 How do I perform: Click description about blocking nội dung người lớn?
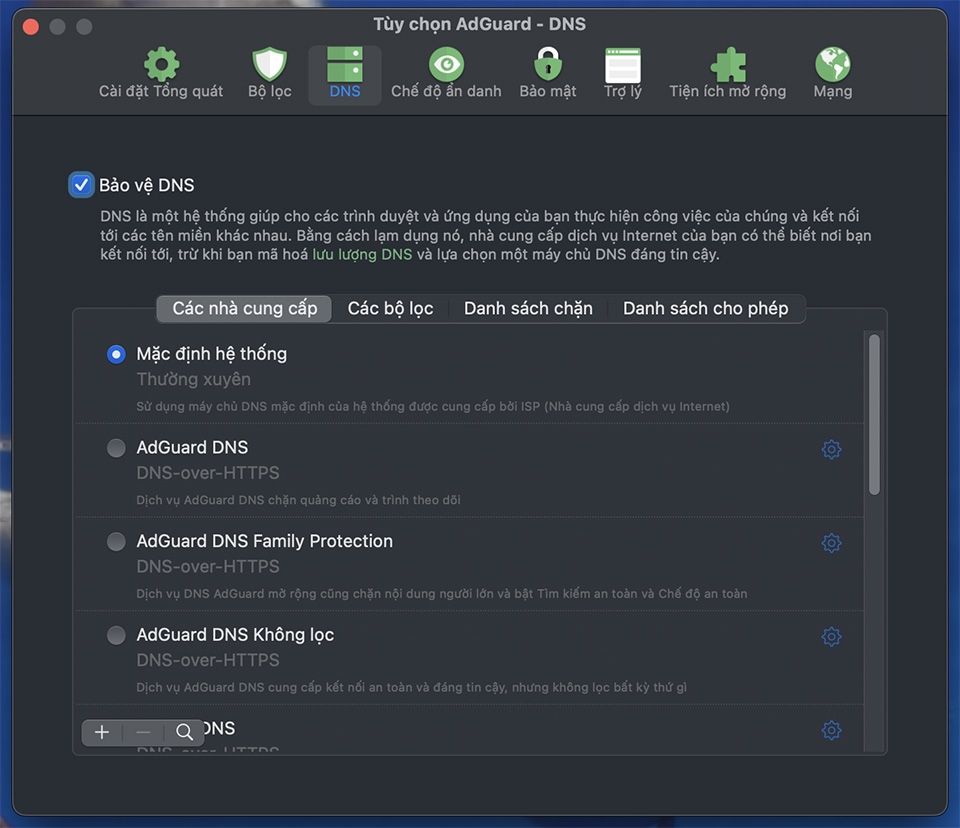point(441,594)
